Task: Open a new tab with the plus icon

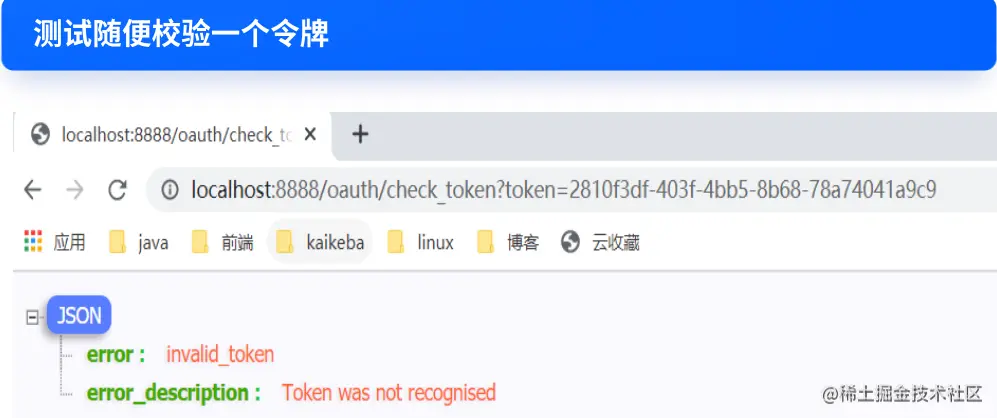Action: coord(361,134)
